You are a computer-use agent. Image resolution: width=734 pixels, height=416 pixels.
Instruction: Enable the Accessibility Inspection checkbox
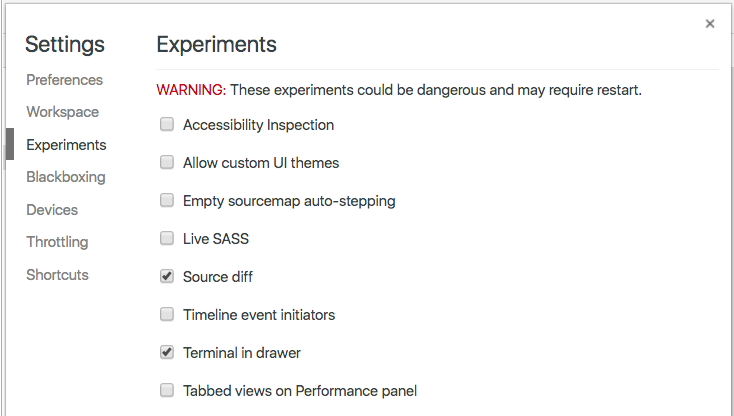[167, 125]
